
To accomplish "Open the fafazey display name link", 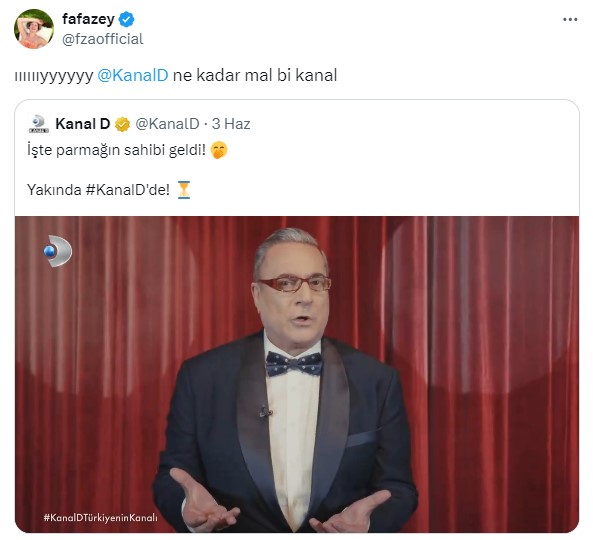I will [x=88, y=19].
